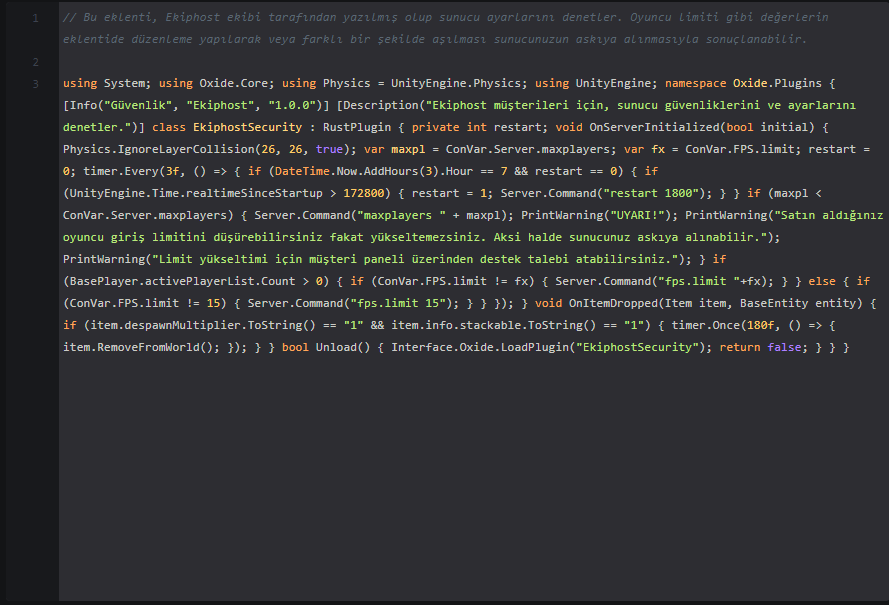Click the 'Interface.Oxide.LoadPlugin' call
This screenshot has height=605, width=889.
click(x=480, y=347)
